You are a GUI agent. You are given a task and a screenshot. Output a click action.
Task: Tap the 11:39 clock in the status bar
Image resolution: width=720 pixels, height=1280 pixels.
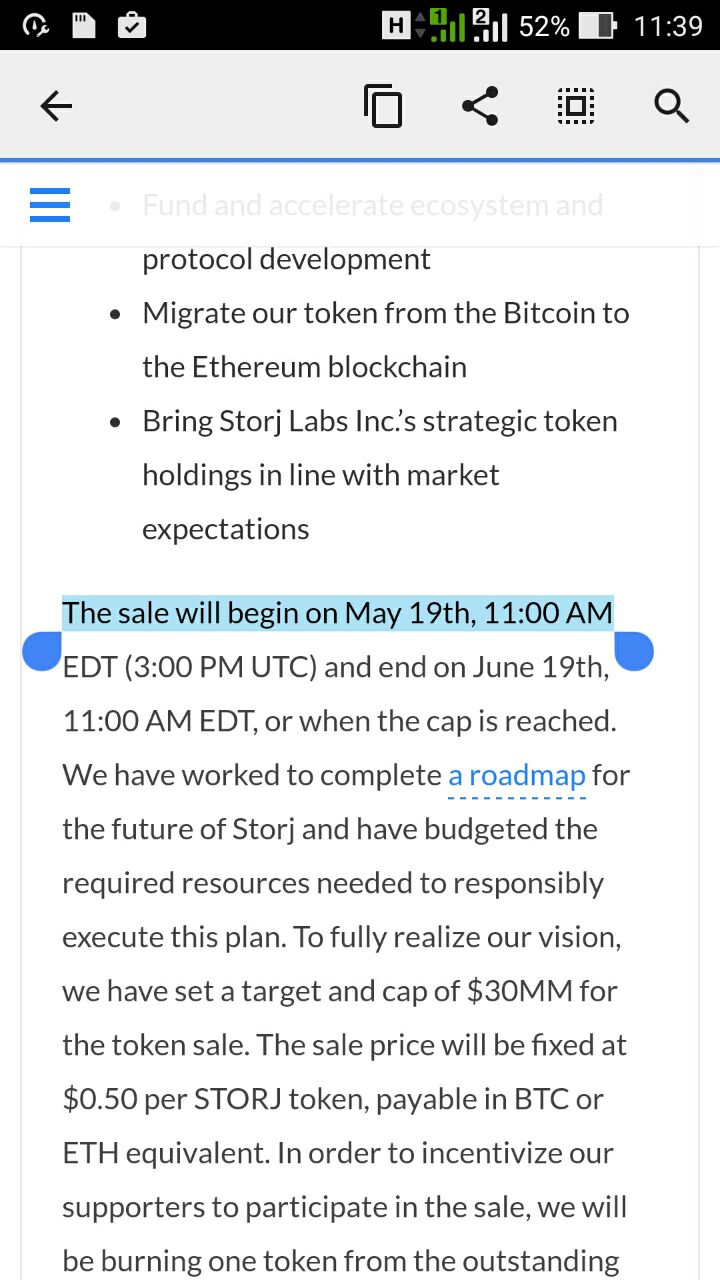[x=669, y=26]
